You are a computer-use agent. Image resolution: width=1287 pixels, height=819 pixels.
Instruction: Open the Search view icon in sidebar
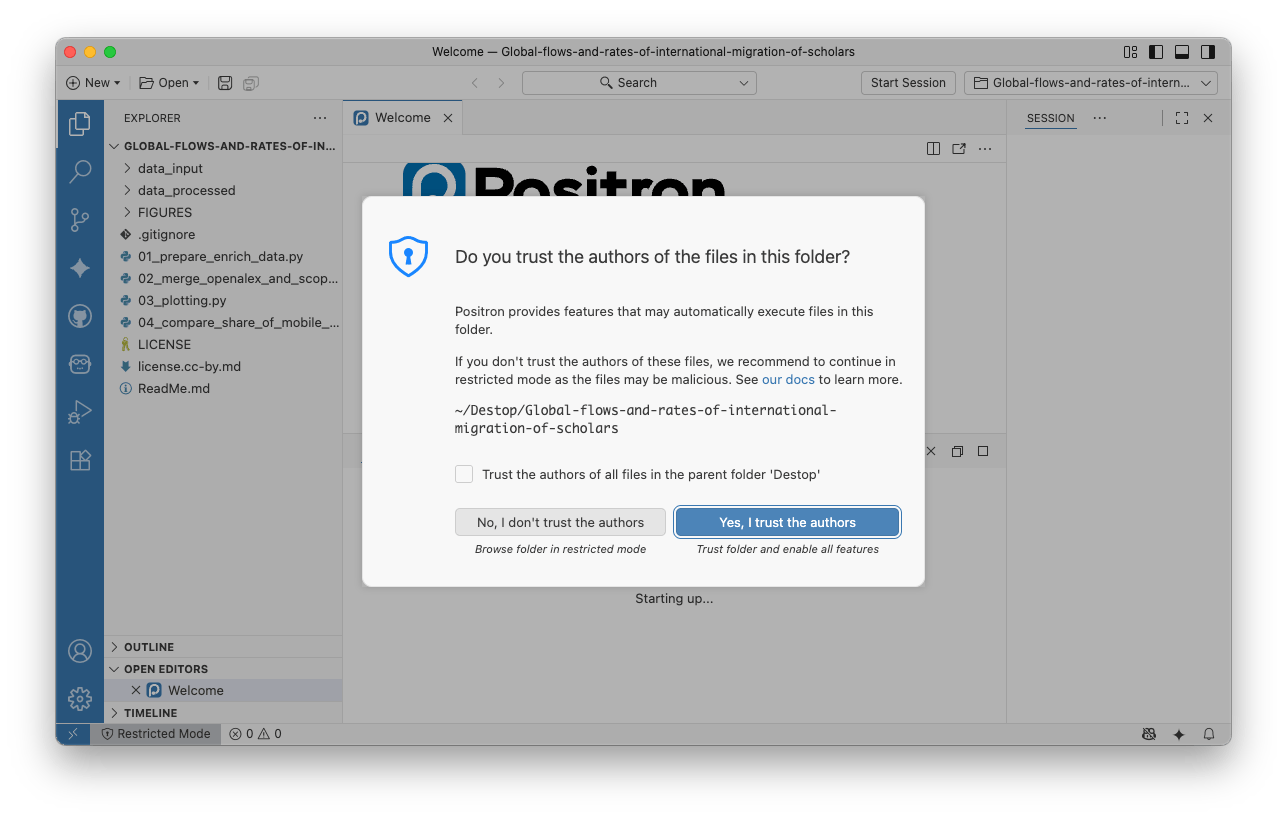coord(80,172)
